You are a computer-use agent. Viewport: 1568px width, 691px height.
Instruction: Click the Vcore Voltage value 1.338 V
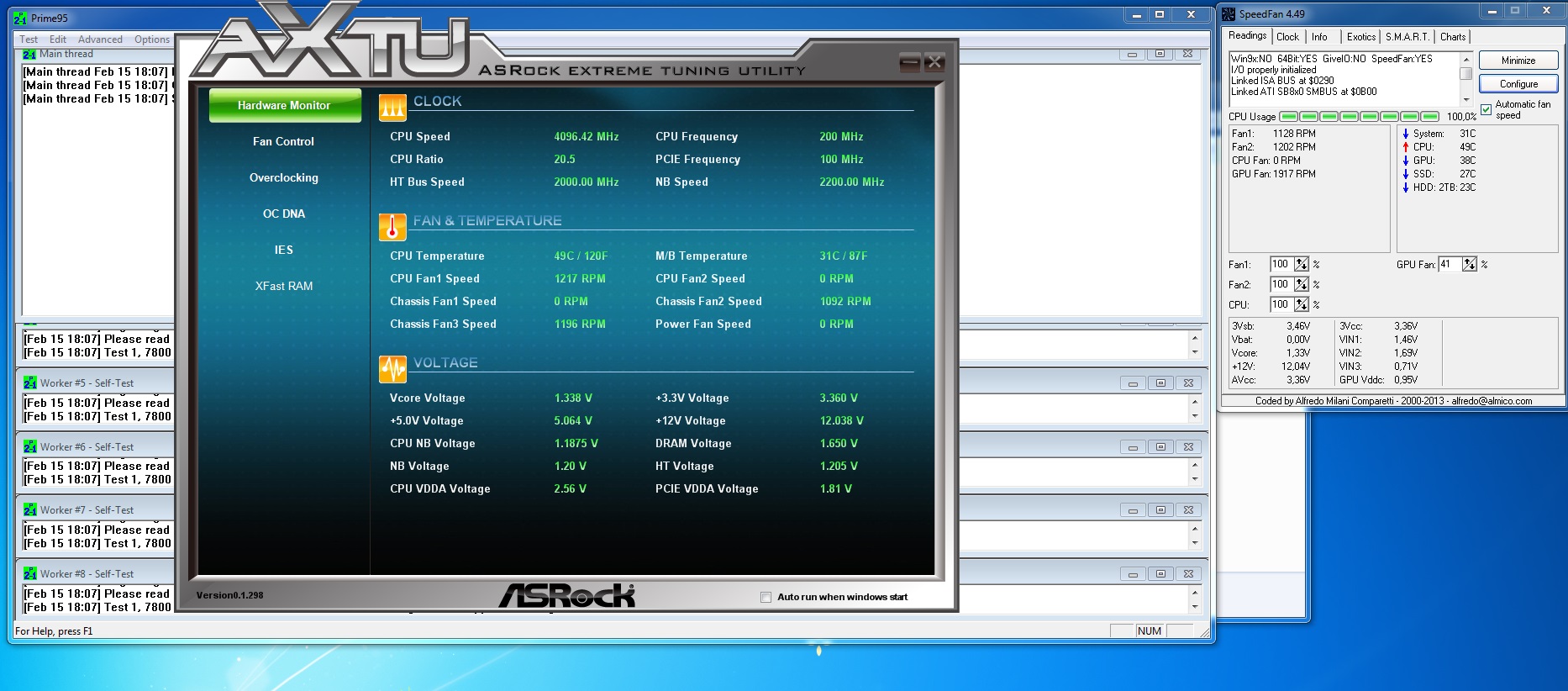[573, 398]
